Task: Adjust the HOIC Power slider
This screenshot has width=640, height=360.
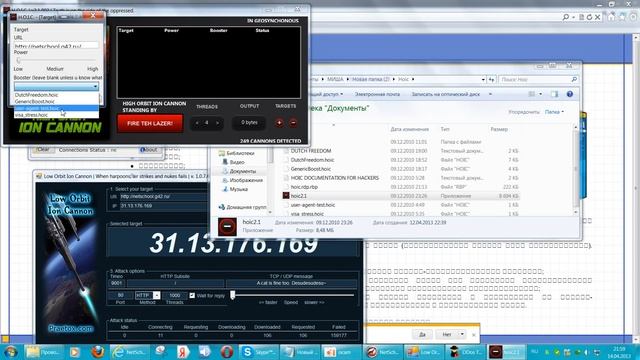Action: tap(19, 60)
